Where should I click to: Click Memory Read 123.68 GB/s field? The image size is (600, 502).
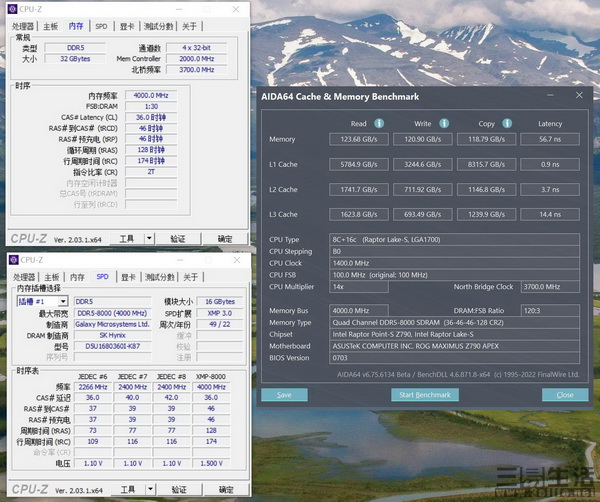pos(359,139)
